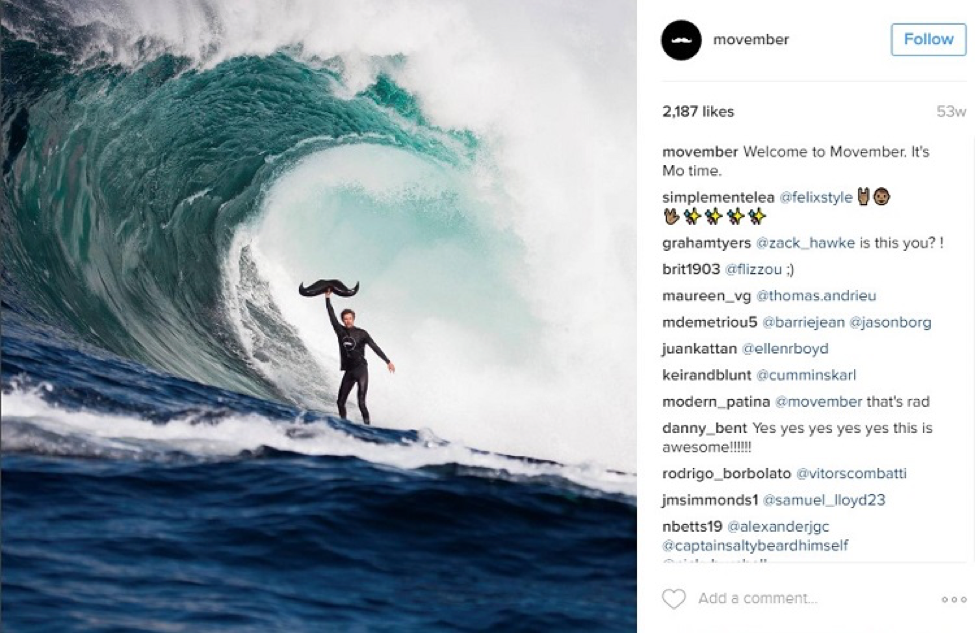Open the @ellenrboyd mention
Screen dimensions: 975x633
pyautogui.click(x=785, y=349)
